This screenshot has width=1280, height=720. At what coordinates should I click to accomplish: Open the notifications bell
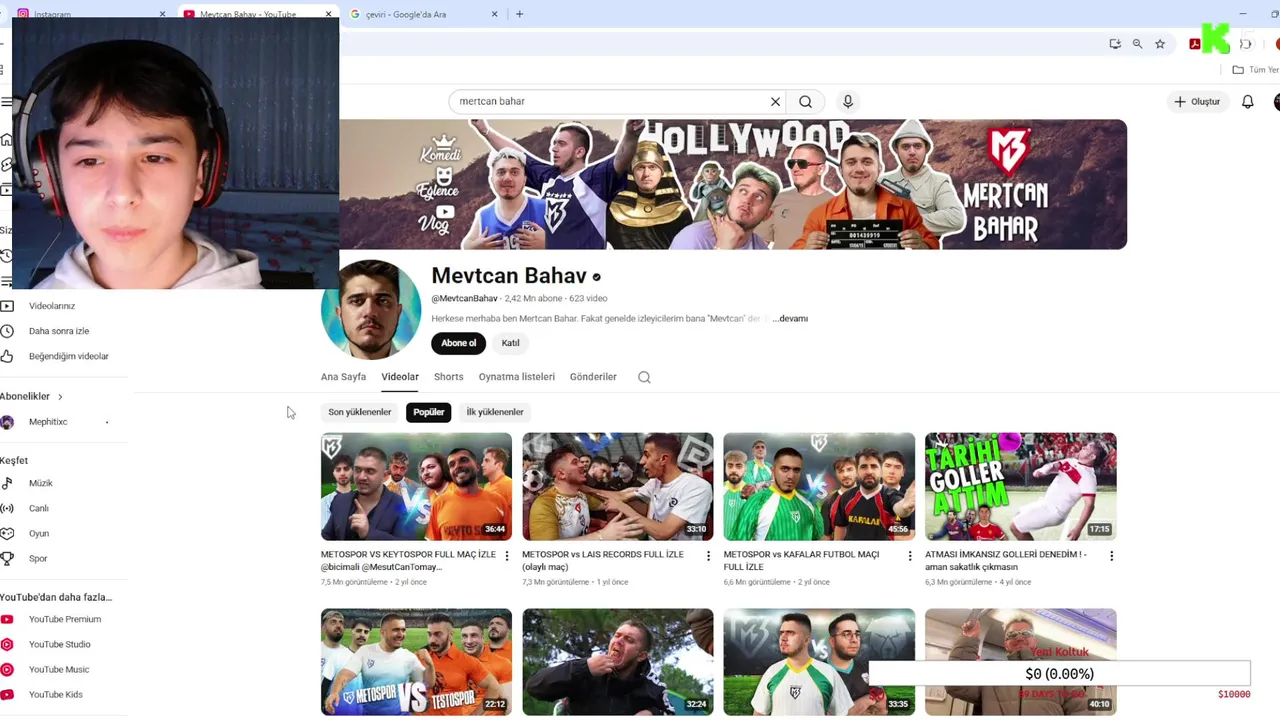click(1247, 101)
